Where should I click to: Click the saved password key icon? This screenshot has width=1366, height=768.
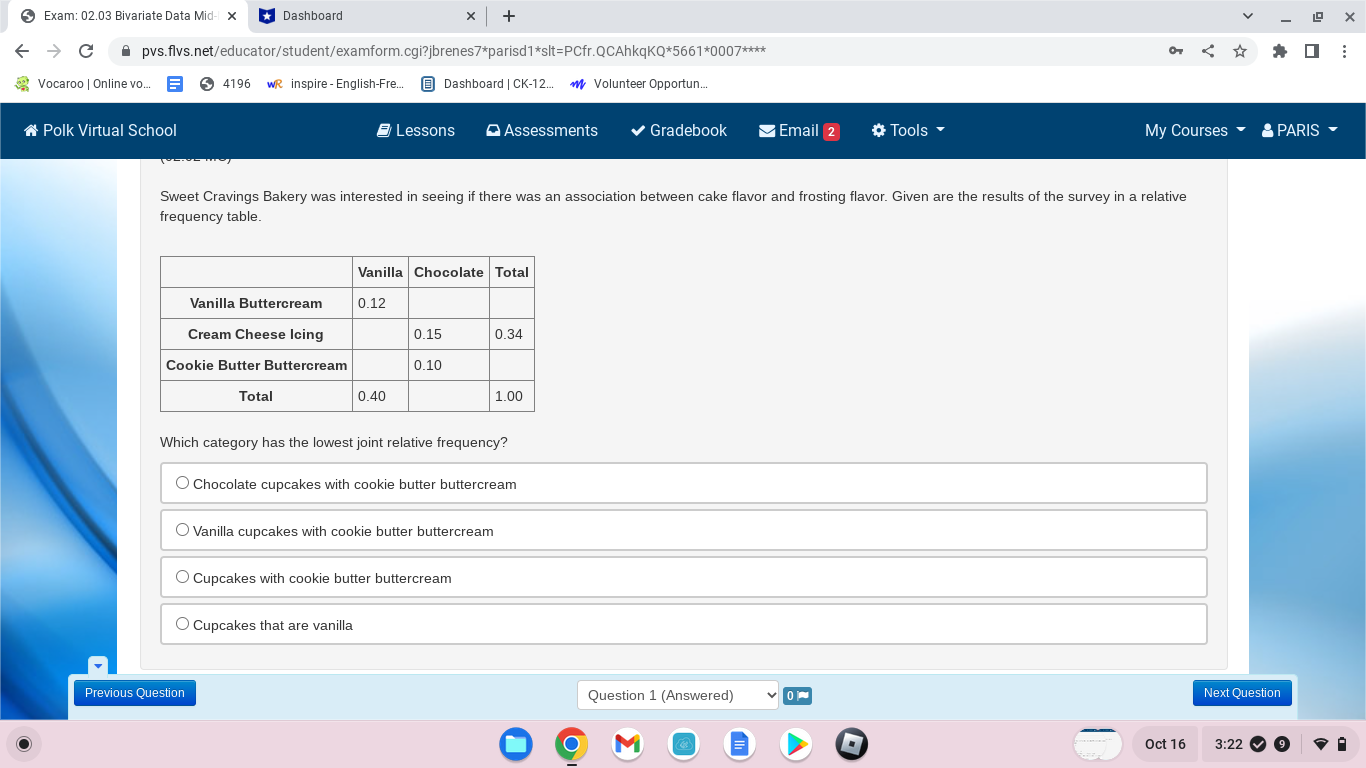tap(1176, 51)
